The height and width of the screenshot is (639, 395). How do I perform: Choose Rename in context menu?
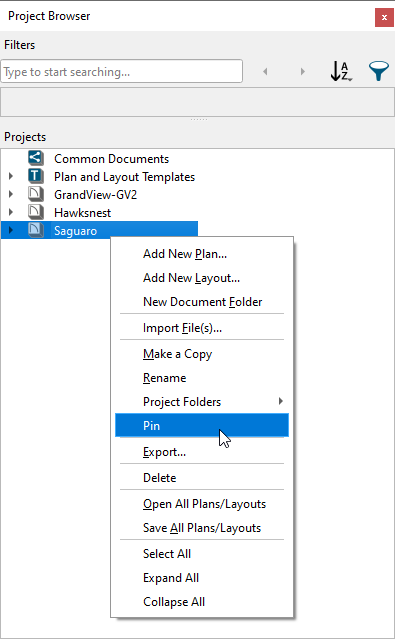[x=202, y=378]
